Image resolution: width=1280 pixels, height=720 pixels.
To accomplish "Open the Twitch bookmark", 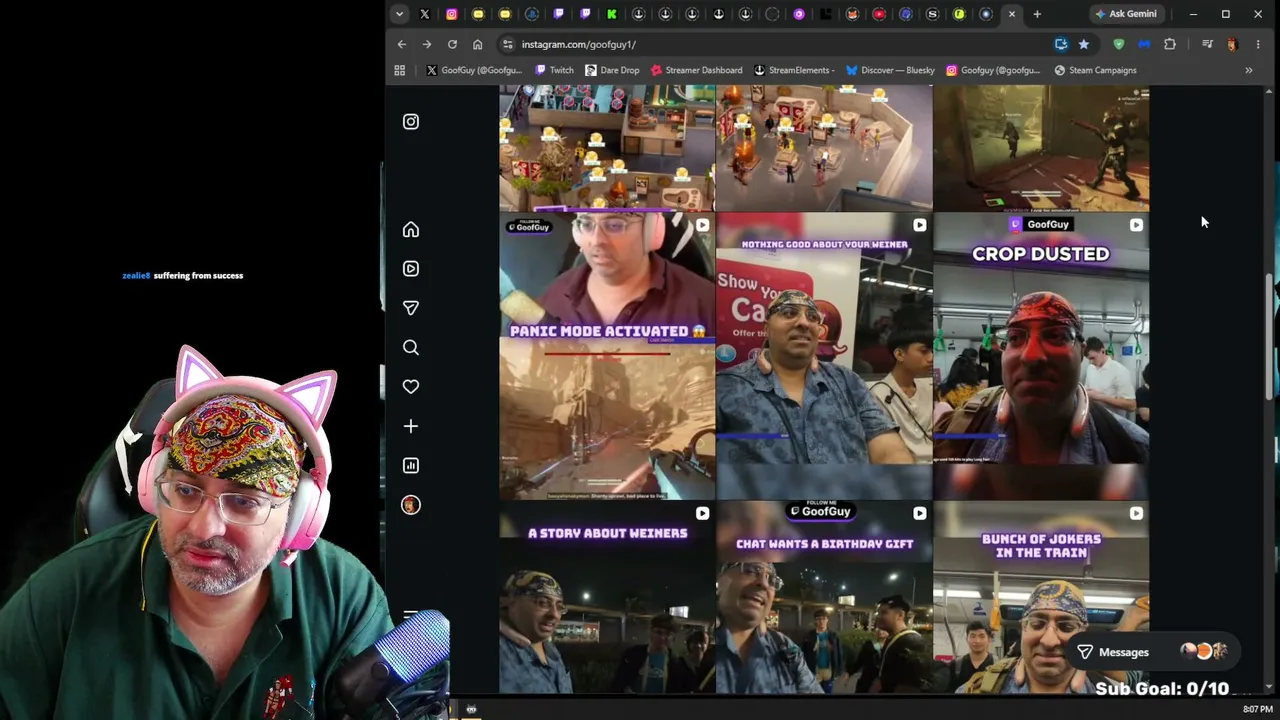I will (554, 70).
